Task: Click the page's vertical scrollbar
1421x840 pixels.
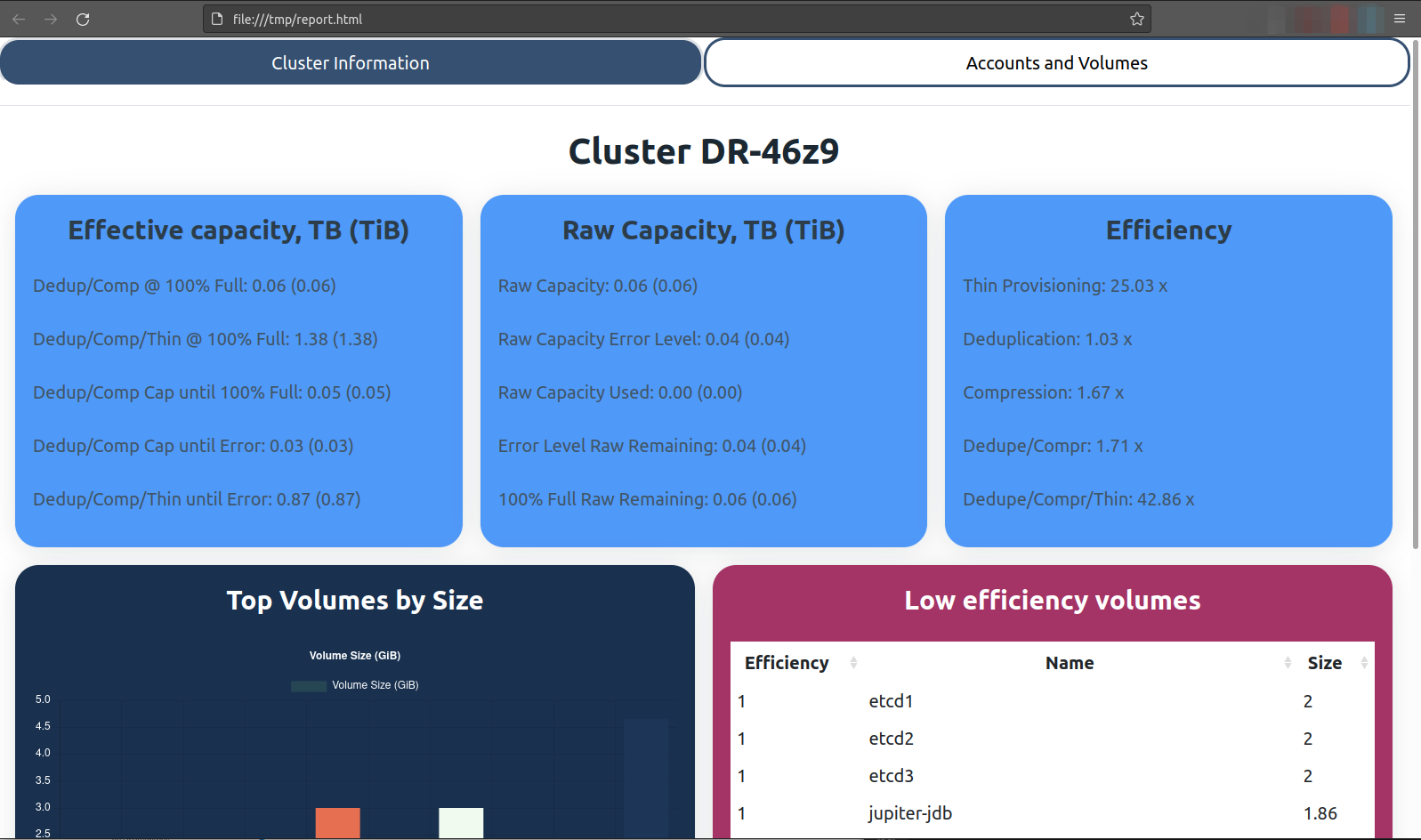Action: click(1416, 294)
